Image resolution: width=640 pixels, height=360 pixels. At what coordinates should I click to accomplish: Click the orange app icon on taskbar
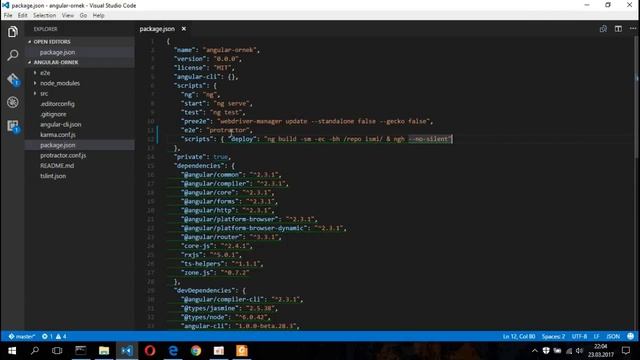[242, 351]
